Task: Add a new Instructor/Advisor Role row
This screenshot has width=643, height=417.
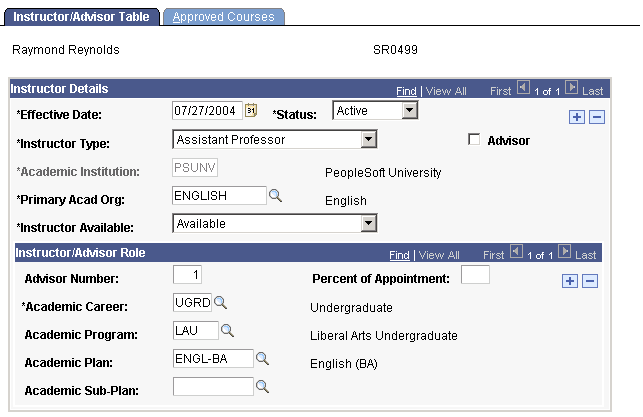Action: click(x=570, y=281)
